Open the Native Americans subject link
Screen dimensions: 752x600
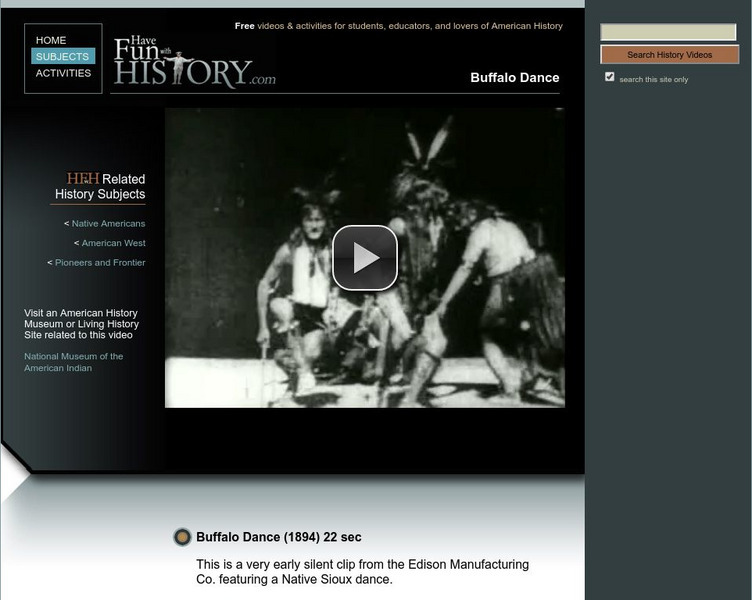click(x=108, y=224)
